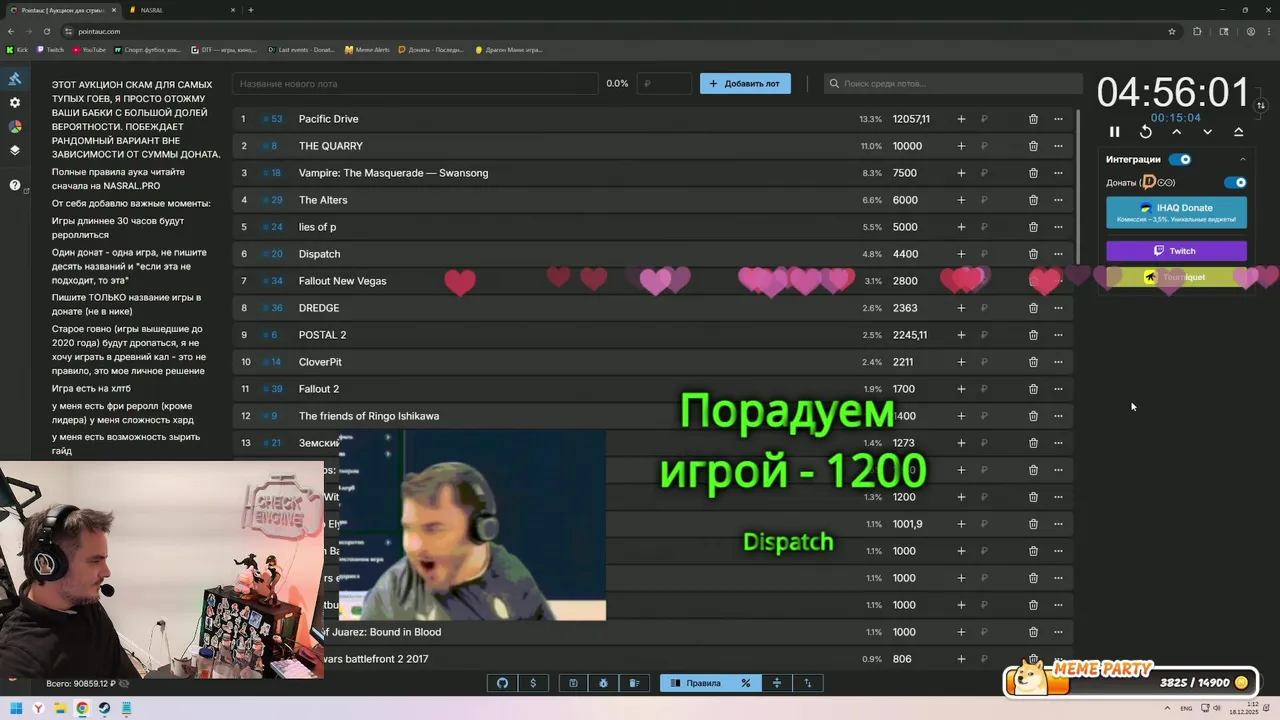The height and width of the screenshot is (720, 1280).
Task: Open the Twitch bookmark
Action: 50,49
